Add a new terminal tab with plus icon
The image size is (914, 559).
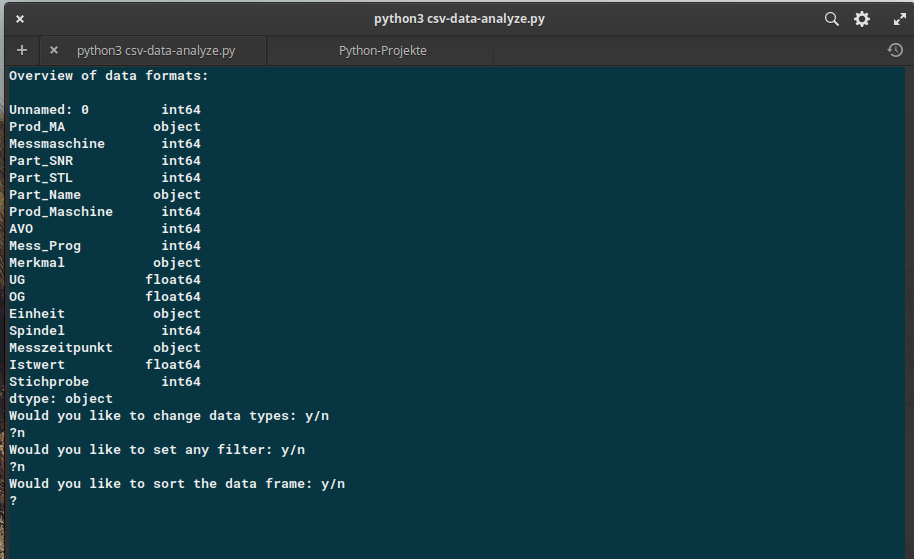22,50
